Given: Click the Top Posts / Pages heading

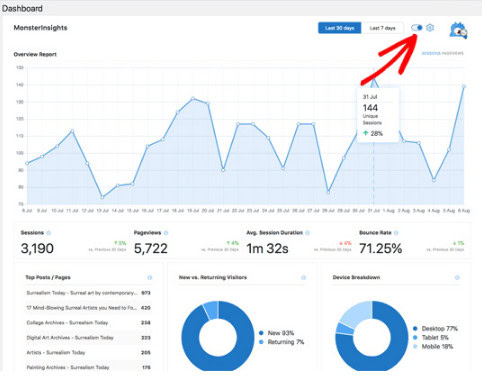Looking at the screenshot, I should pos(48,277).
